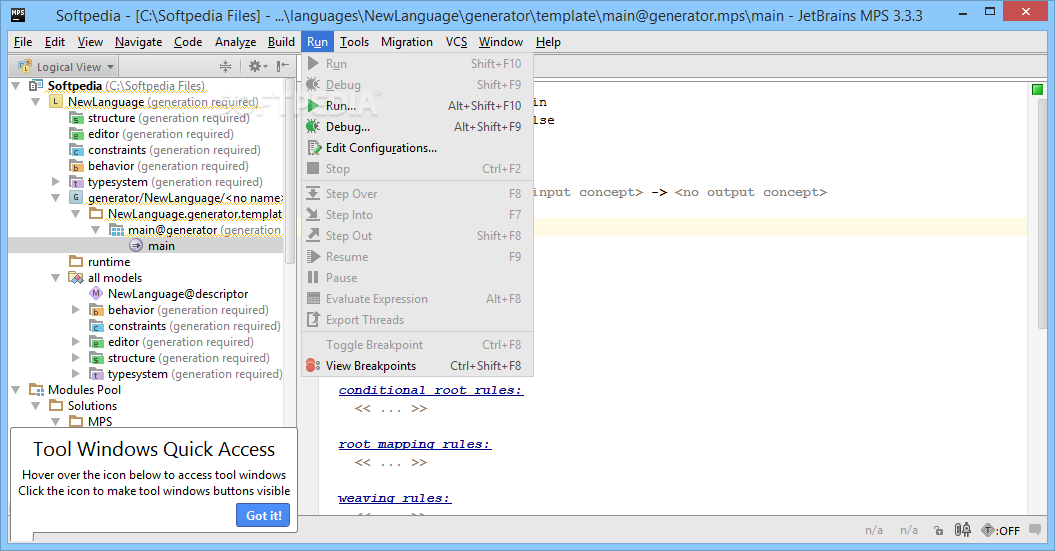Click the << ... >> under root mapping rules
The height and width of the screenshot is (551, 1055).
pos(391,462)
